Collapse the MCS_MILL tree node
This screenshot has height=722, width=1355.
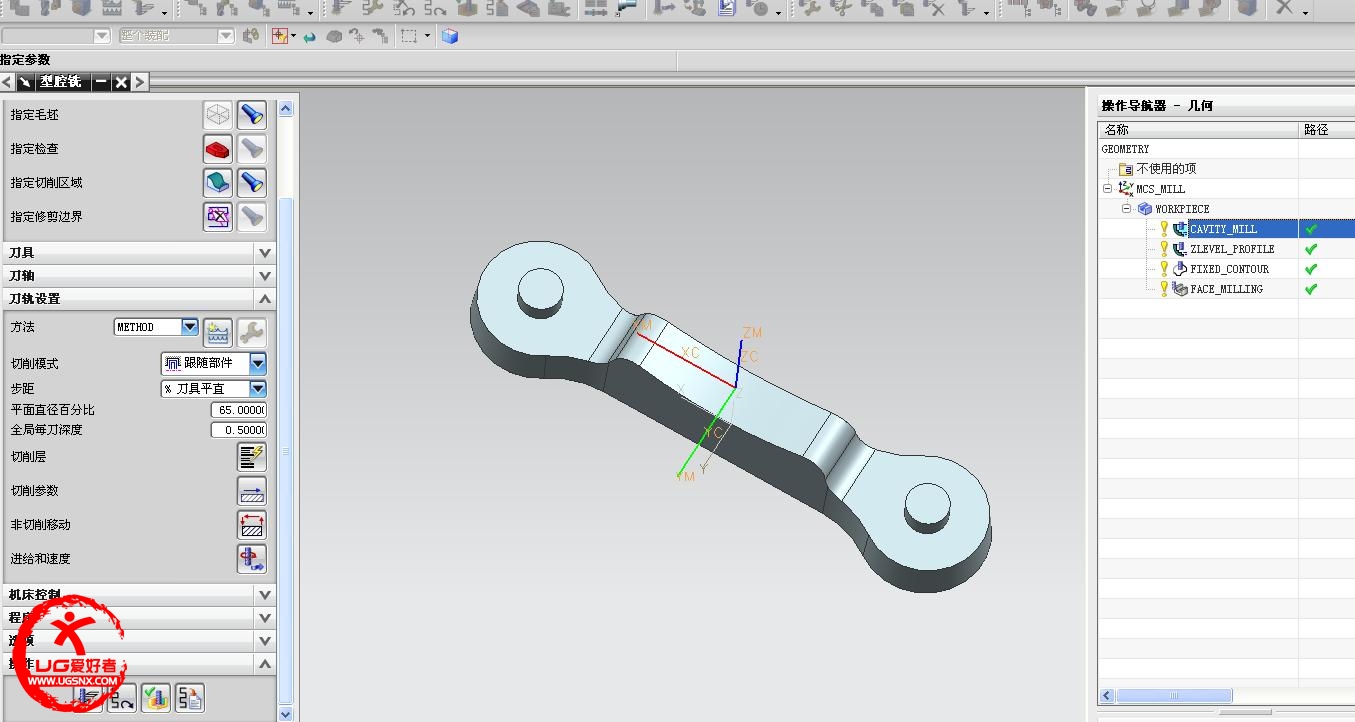[x=1107, y=189]
